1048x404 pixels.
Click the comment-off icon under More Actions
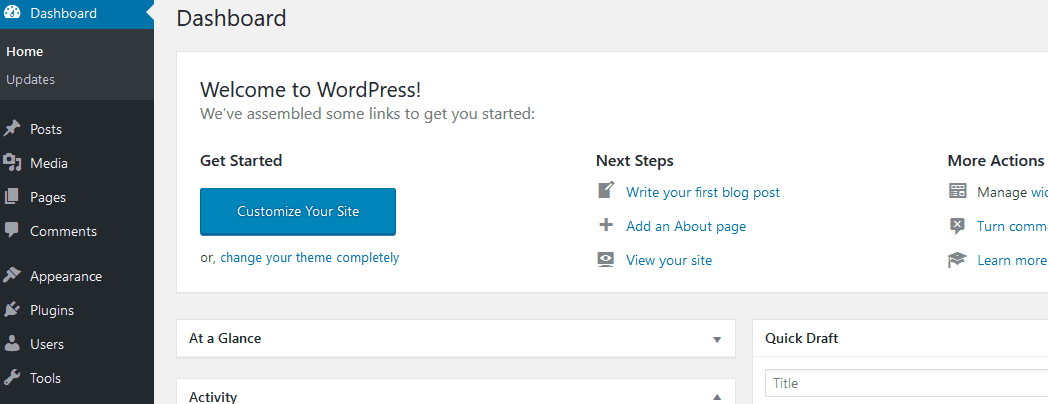coord(957,225)
